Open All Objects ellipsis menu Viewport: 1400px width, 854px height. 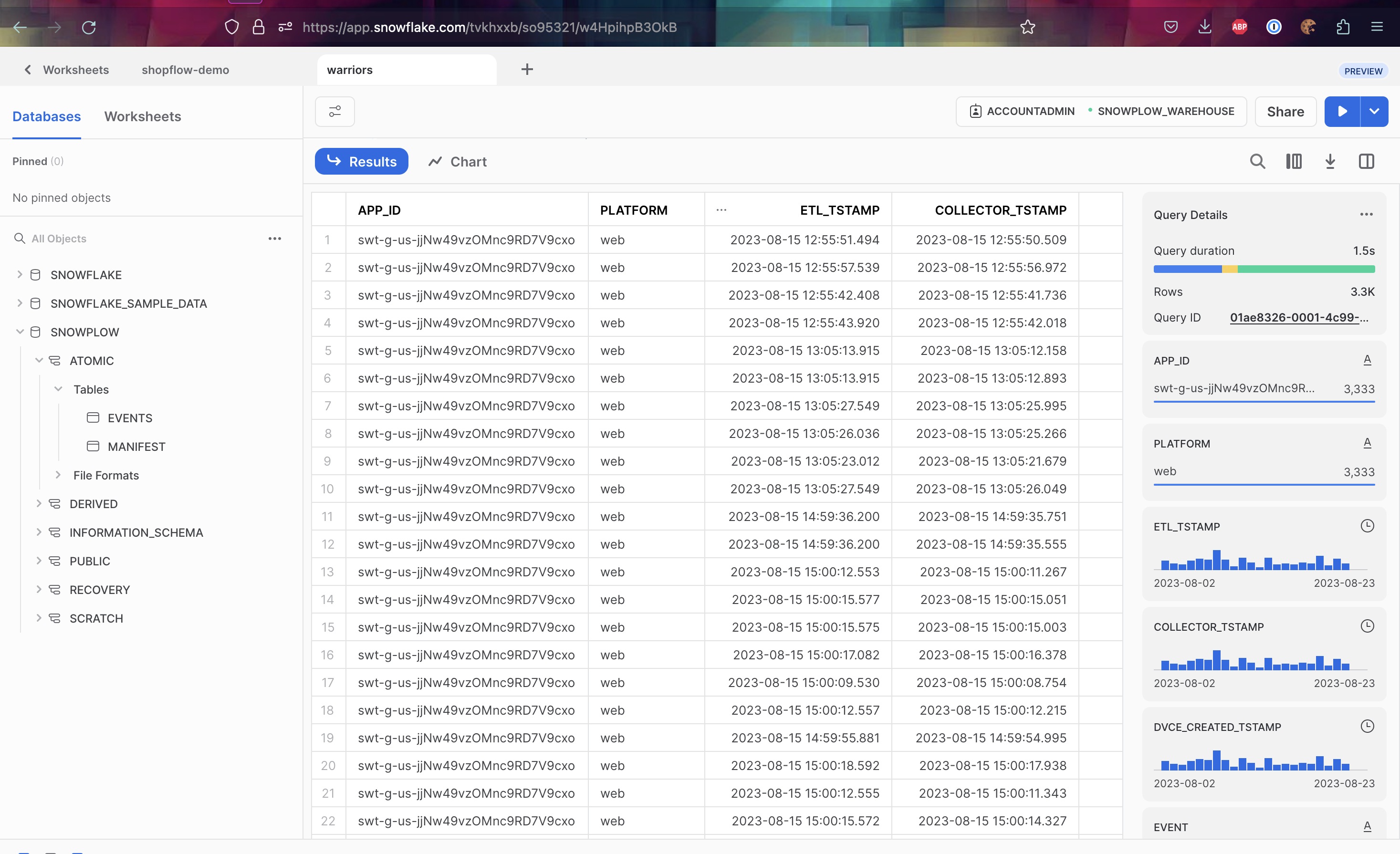pyautogui.click(x=274, y=239)
